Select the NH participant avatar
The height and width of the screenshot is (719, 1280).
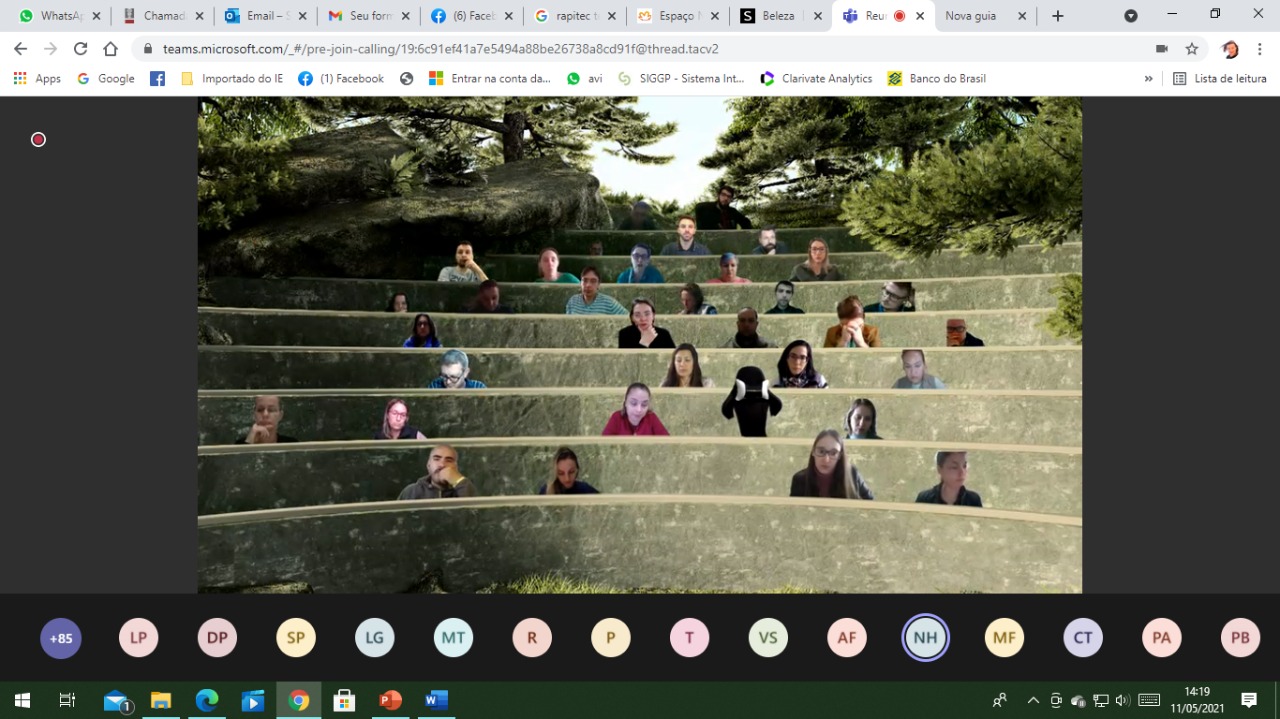coord(925,638)
